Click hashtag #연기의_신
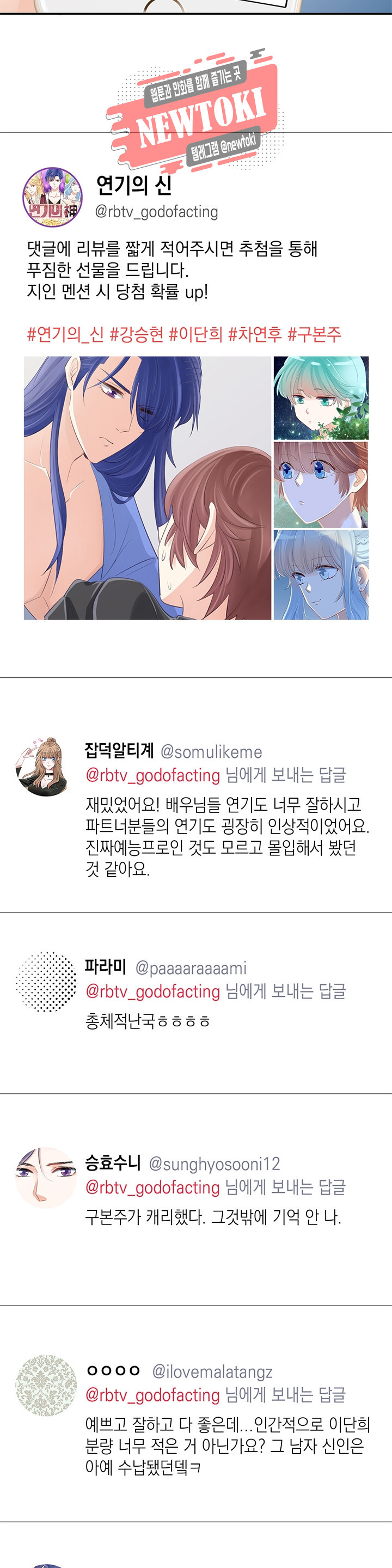 65,334
